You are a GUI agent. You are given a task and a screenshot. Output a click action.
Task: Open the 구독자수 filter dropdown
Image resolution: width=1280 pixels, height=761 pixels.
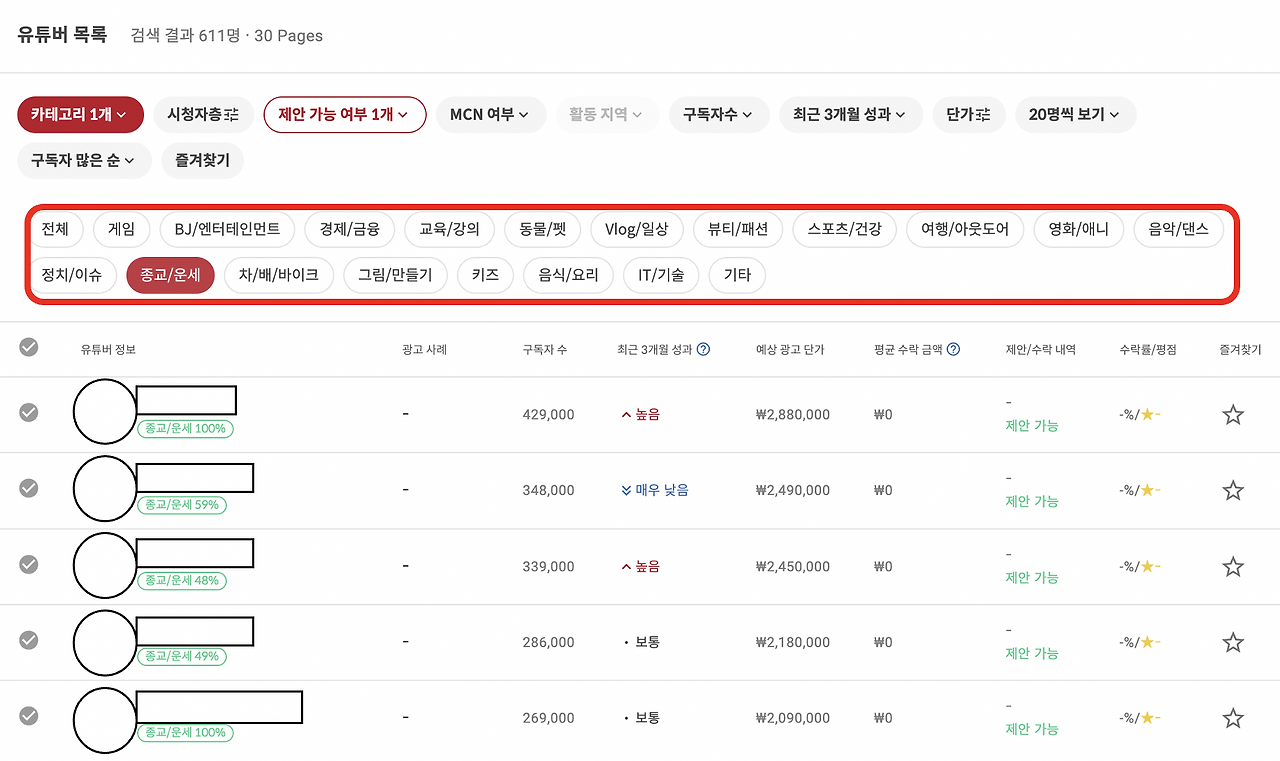click(719, 114)
